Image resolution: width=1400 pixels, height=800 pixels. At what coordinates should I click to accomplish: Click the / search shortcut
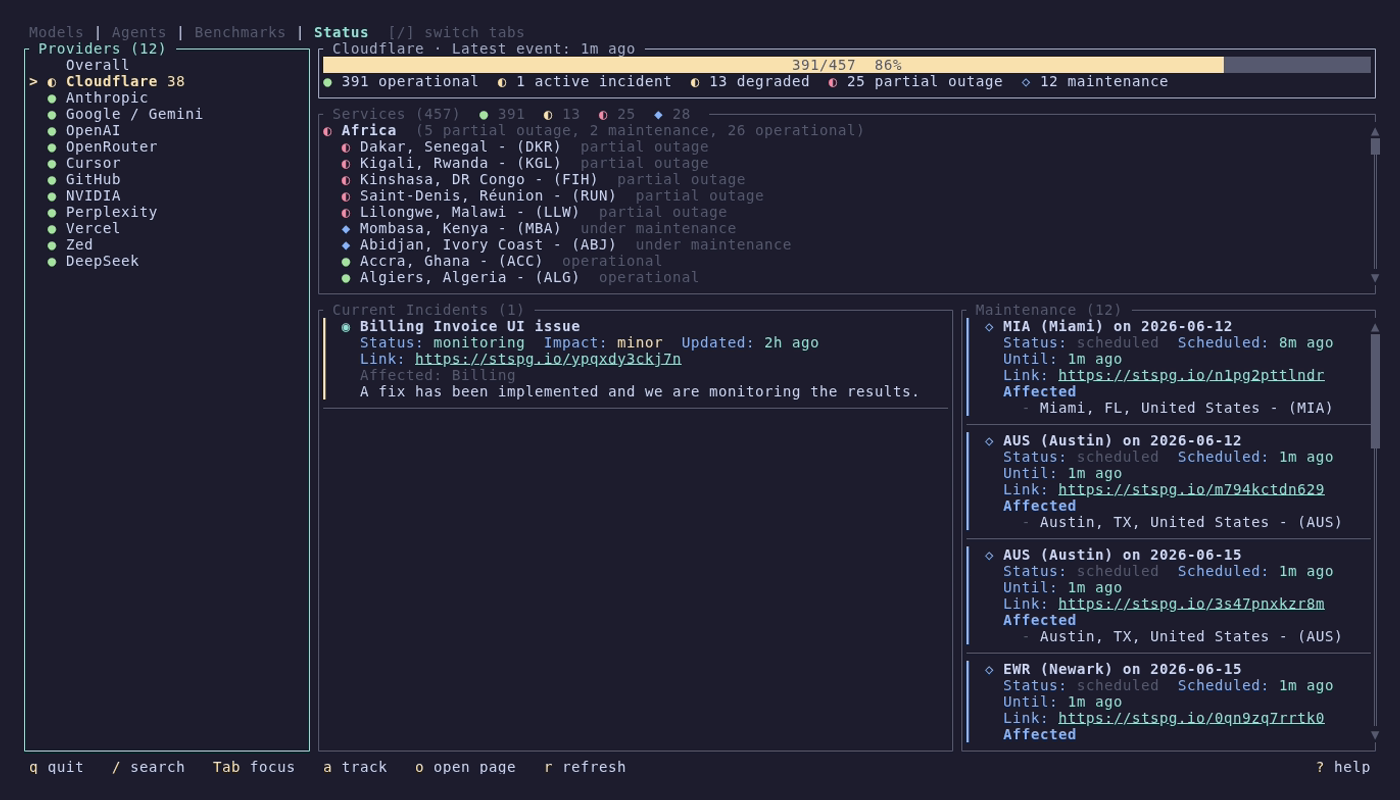coord(148,767)
